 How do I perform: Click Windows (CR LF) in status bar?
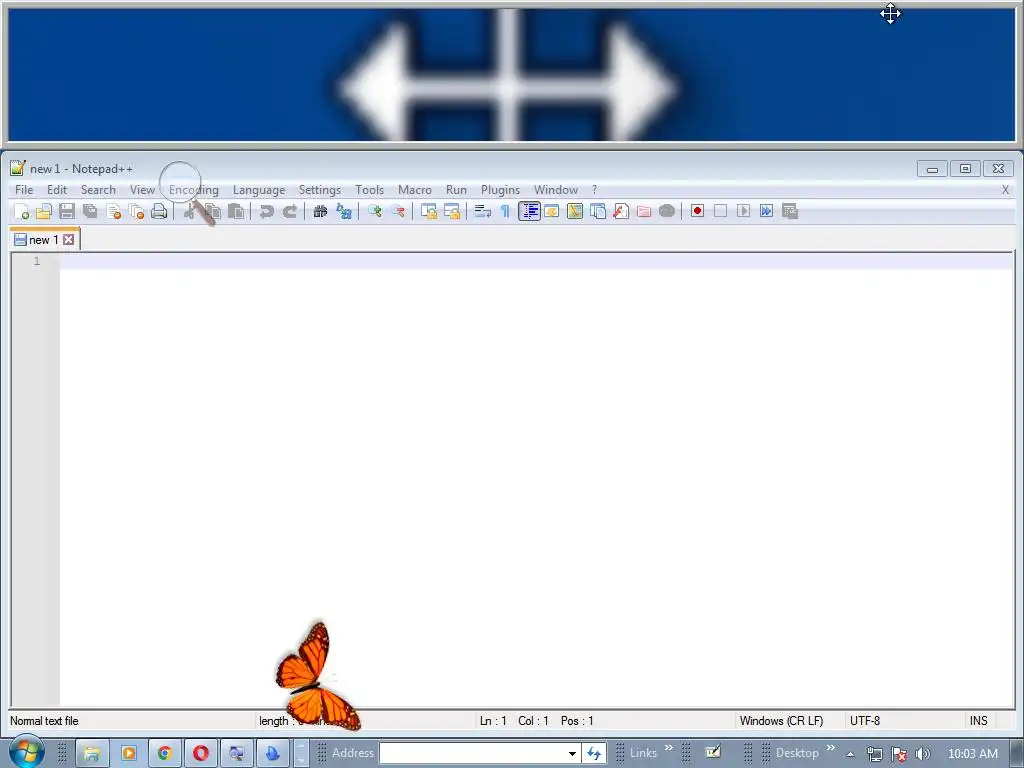[x=781, y=721]
